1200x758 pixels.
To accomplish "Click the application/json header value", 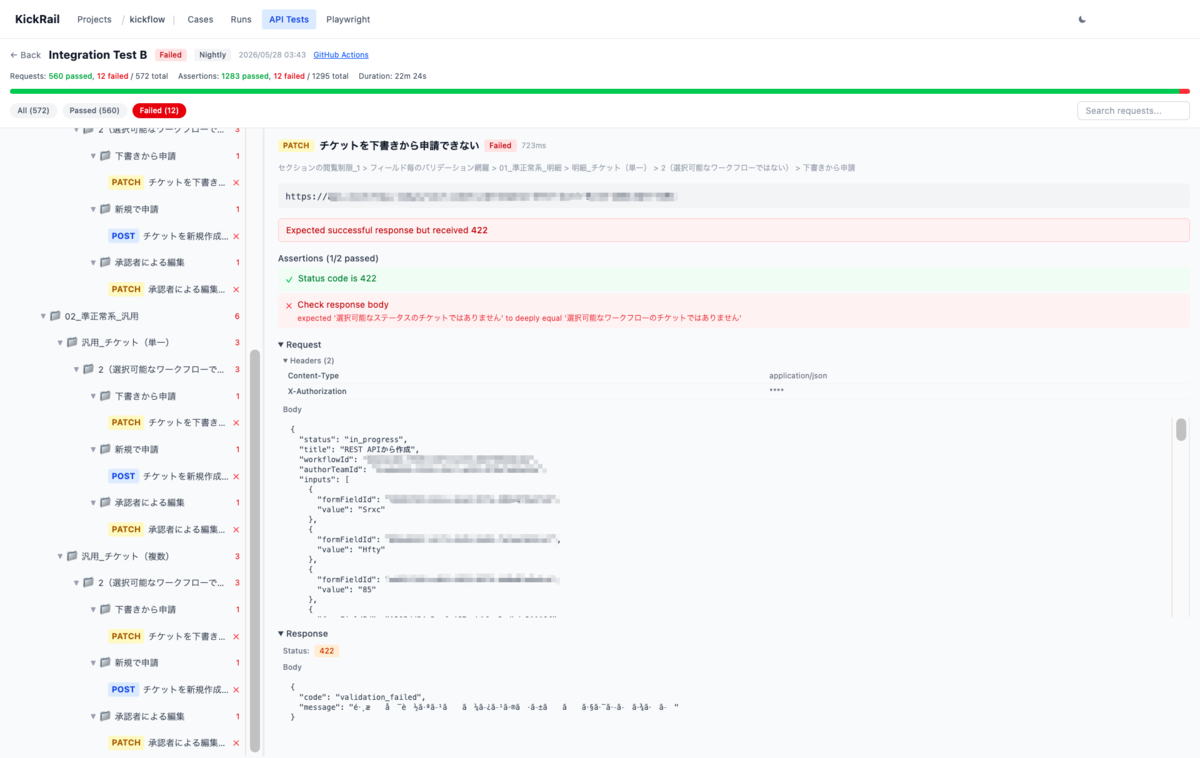I will point(798,376).
